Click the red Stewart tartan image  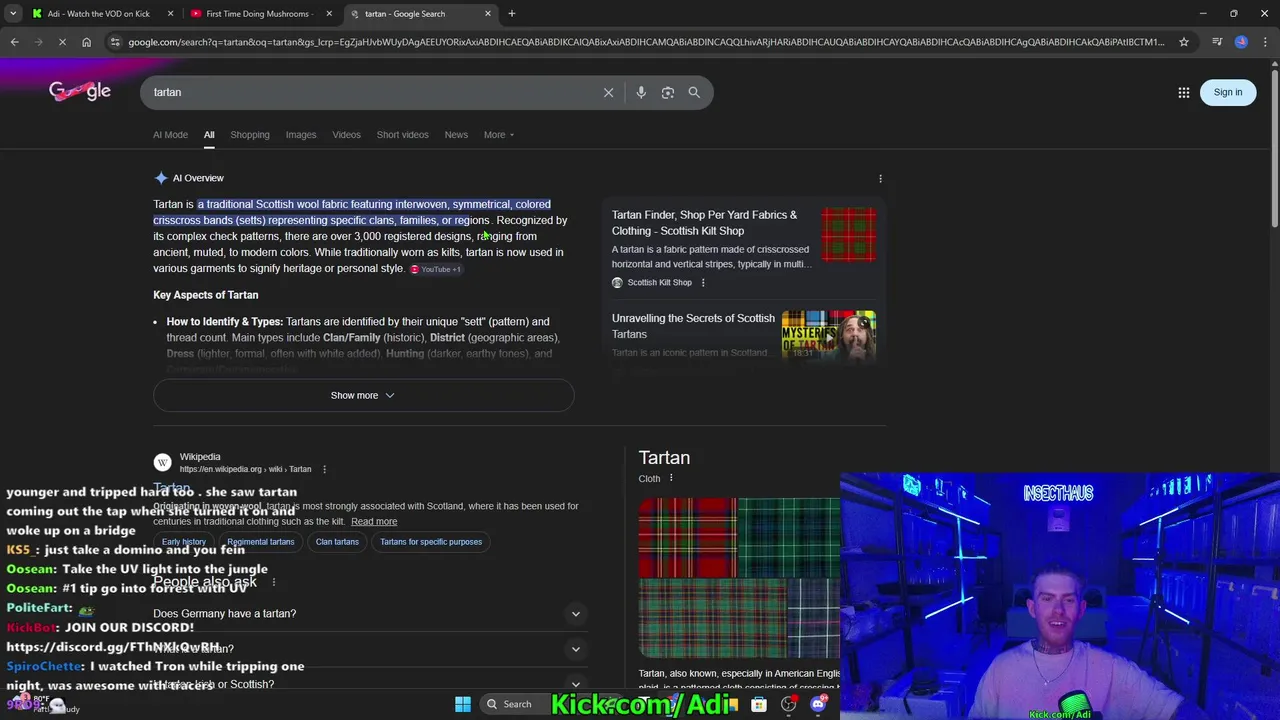(x=687, y=537)
